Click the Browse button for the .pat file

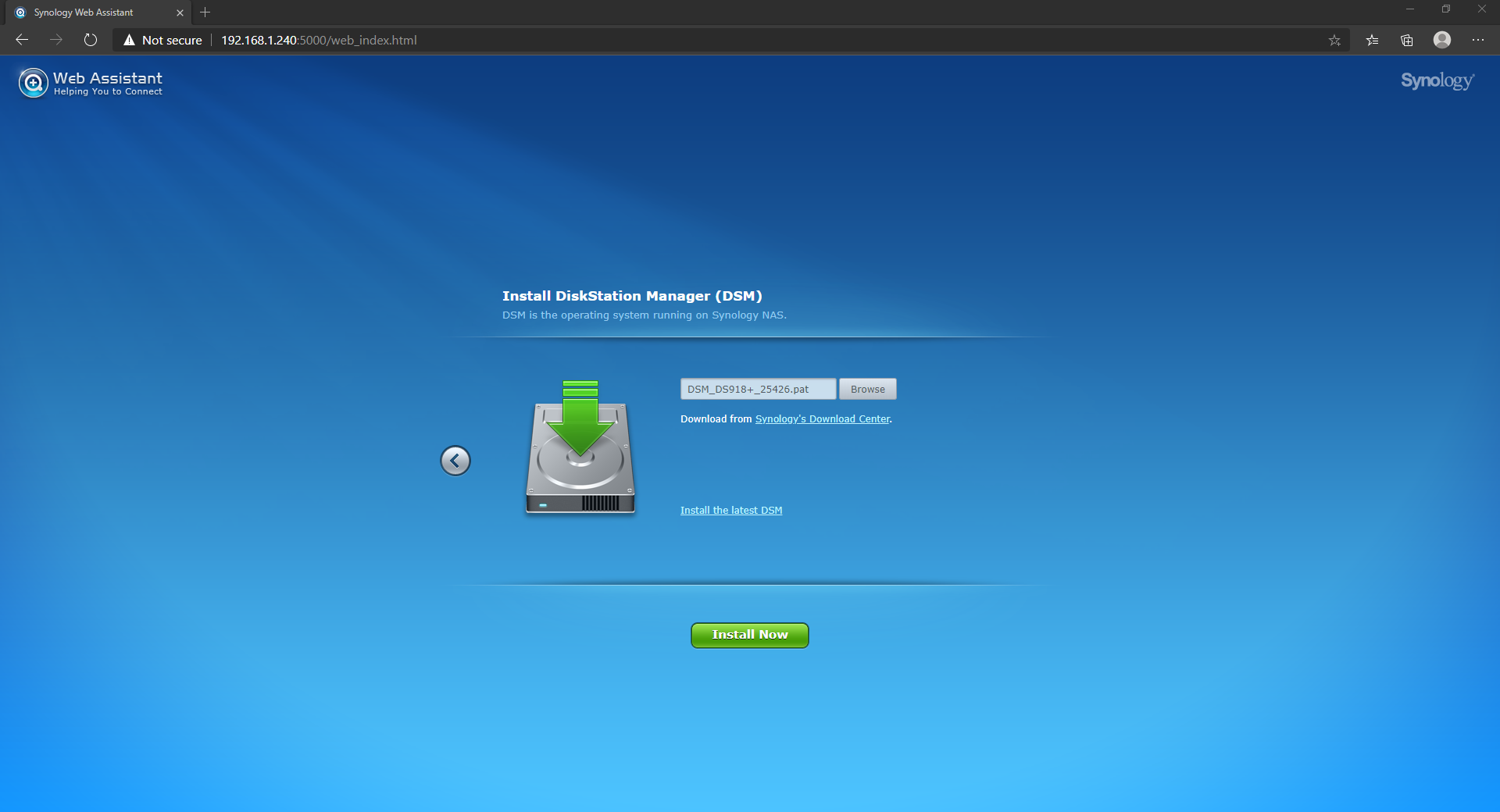pos(867,389)
